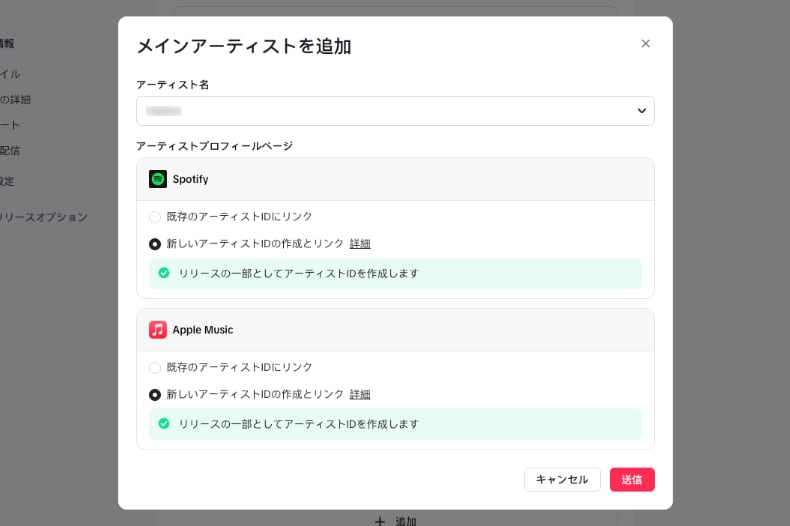
Task: Open the 詳細 link under Spotify
Action: 360,244
